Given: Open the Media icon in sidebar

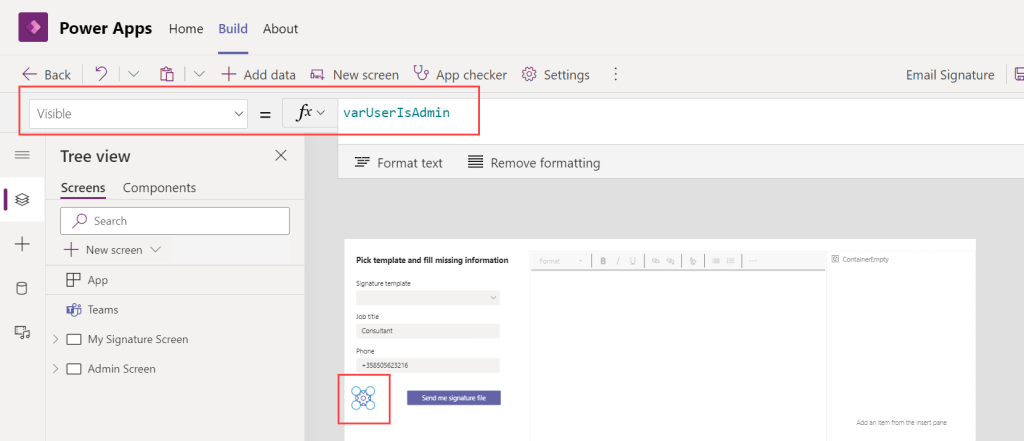Looking at the screenshot, I should [x=22, y=332].
